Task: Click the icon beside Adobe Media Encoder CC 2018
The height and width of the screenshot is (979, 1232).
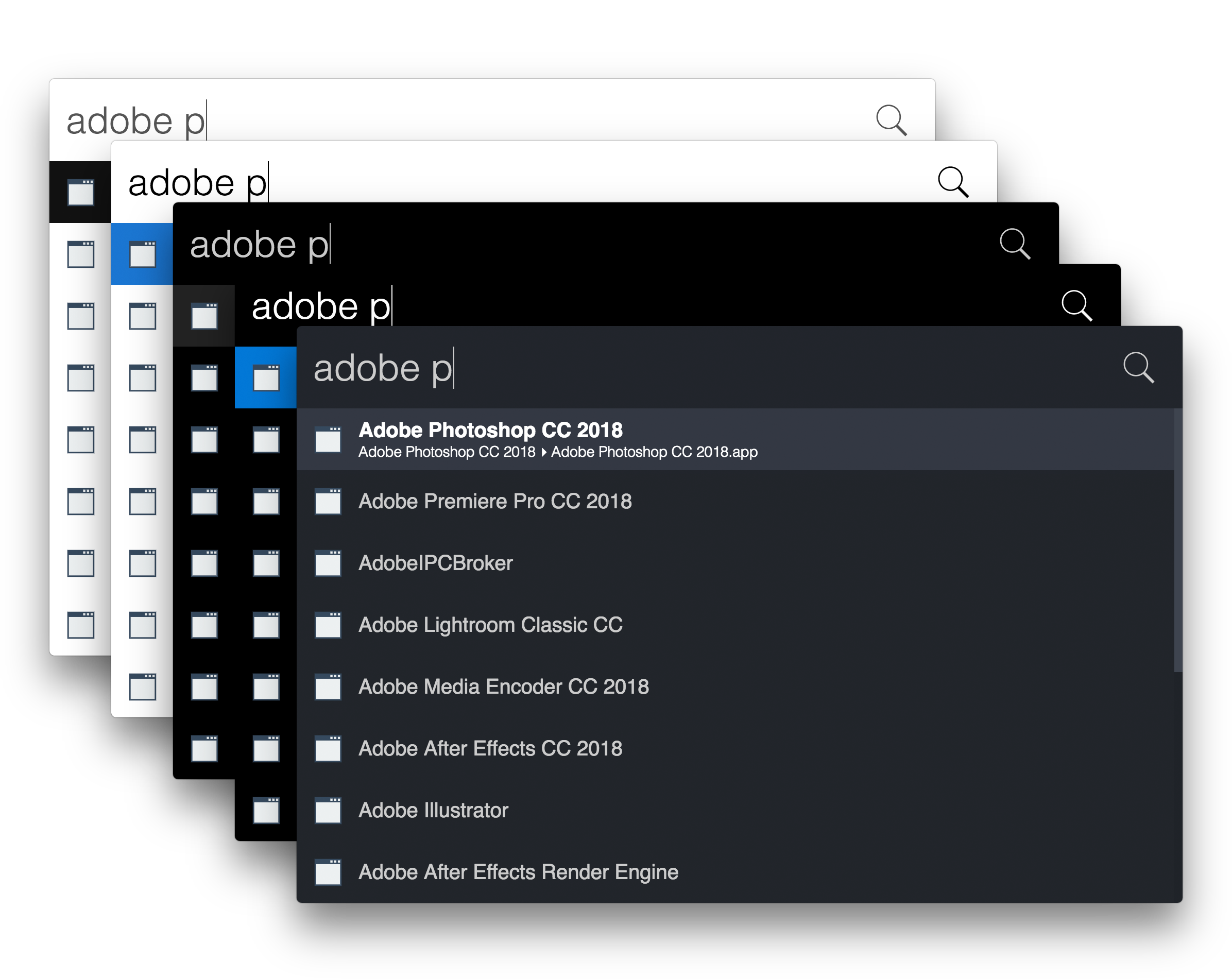Action: tap(328, 686)
